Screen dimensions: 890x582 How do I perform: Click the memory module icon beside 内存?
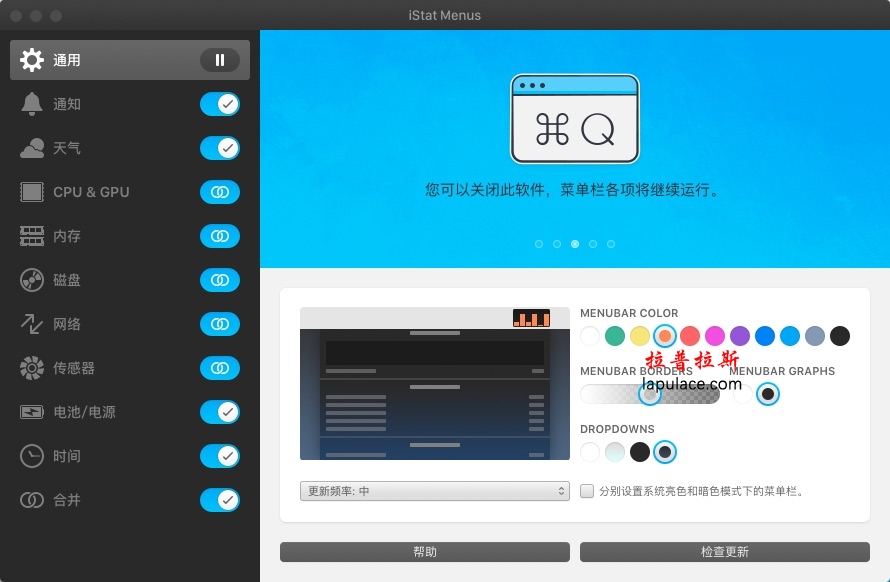pos(32,236)
